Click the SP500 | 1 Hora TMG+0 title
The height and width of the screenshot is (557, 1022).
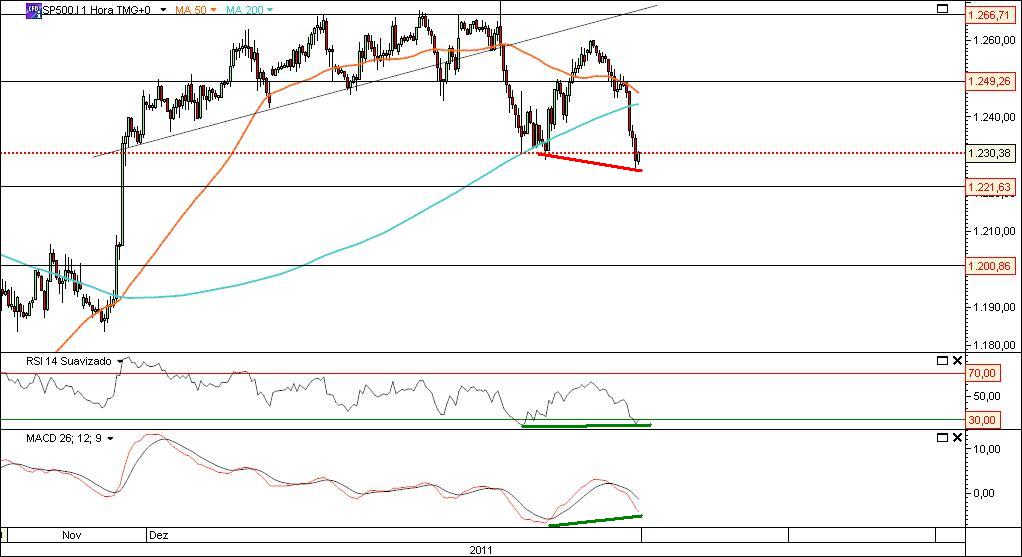(96, 10)
